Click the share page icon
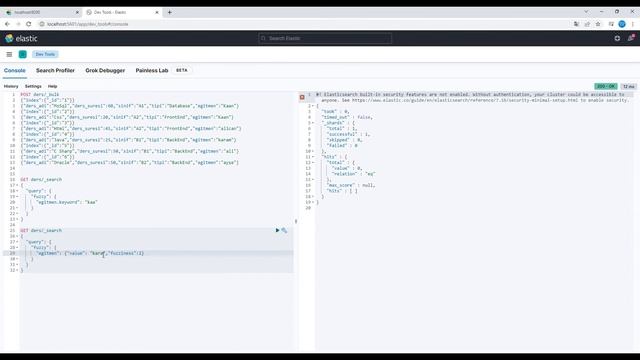 tap(587, 24)
